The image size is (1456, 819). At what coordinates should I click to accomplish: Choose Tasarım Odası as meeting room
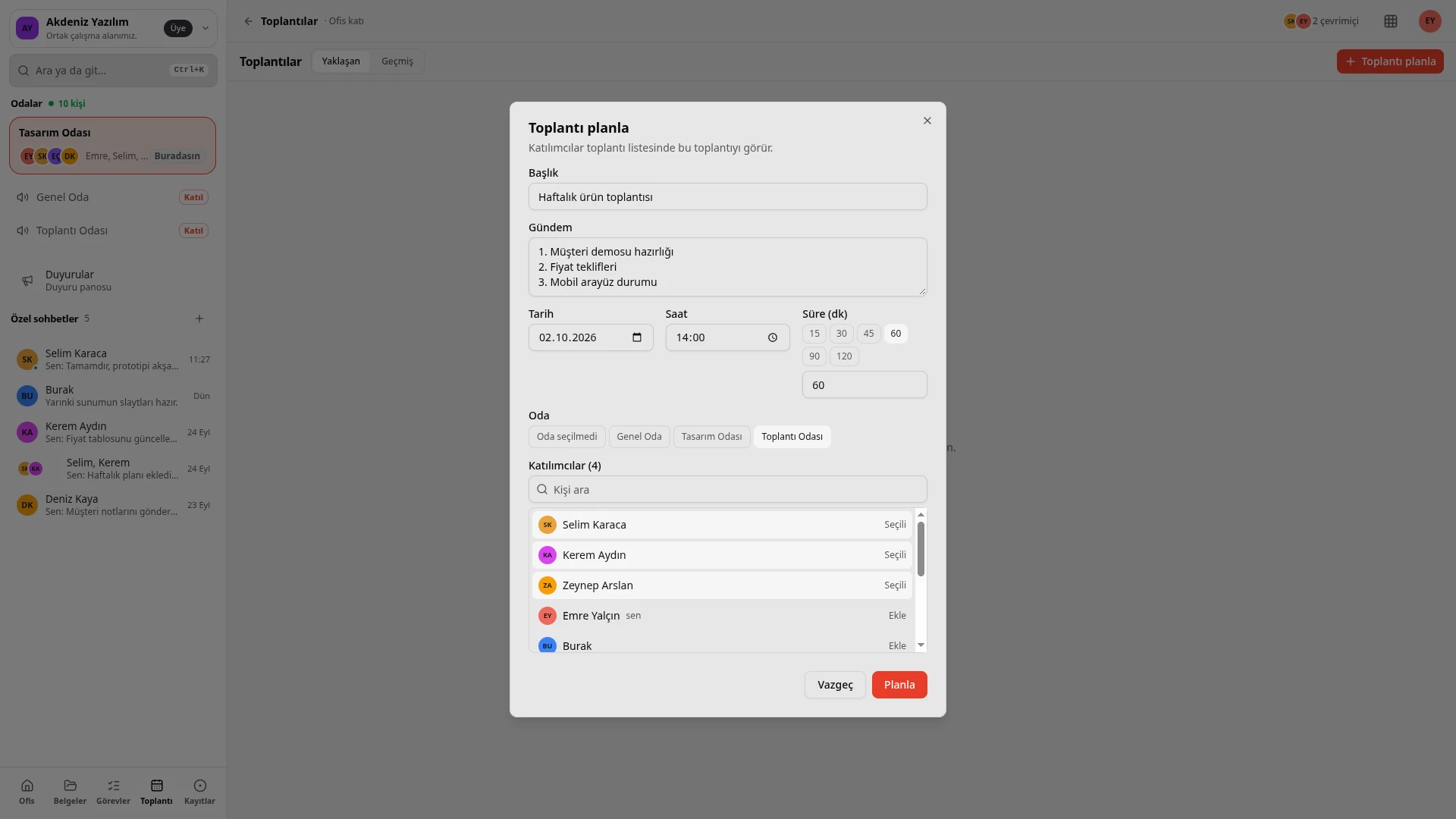(711, 437)
